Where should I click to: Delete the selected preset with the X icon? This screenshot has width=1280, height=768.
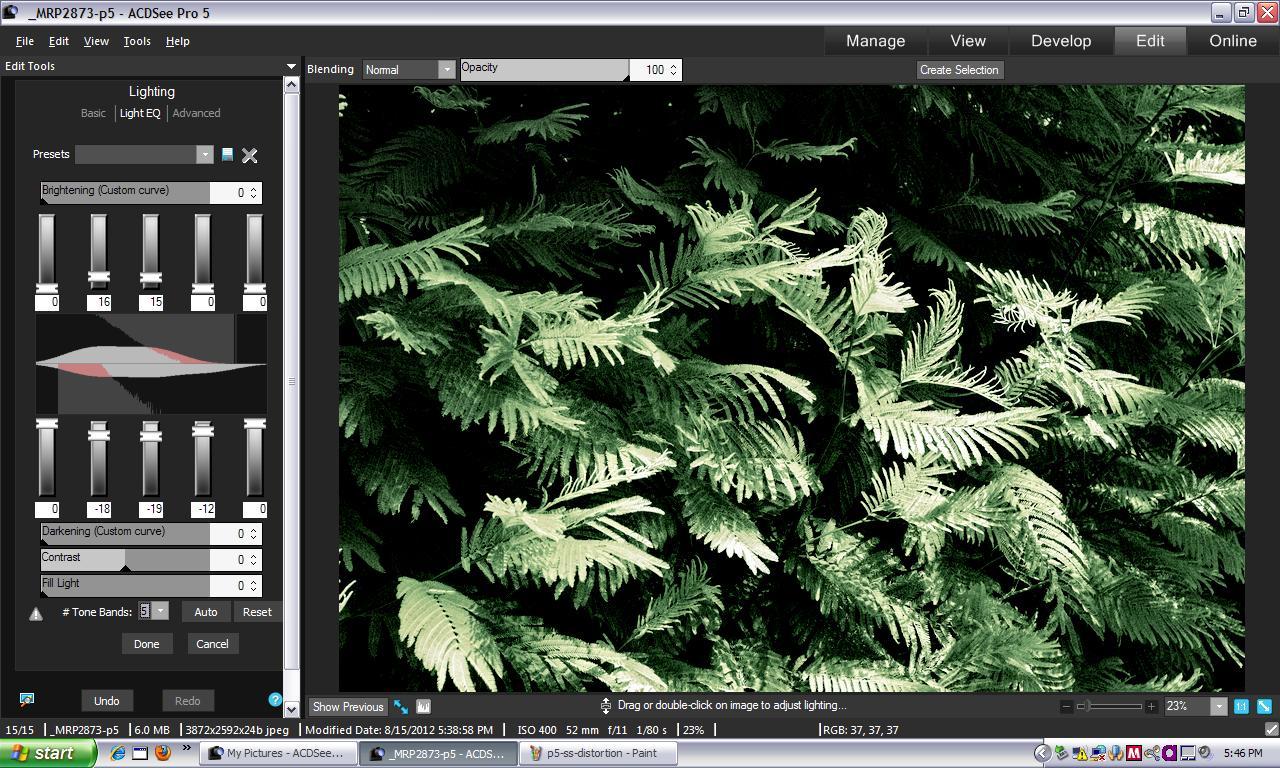(x=250, y=155)
